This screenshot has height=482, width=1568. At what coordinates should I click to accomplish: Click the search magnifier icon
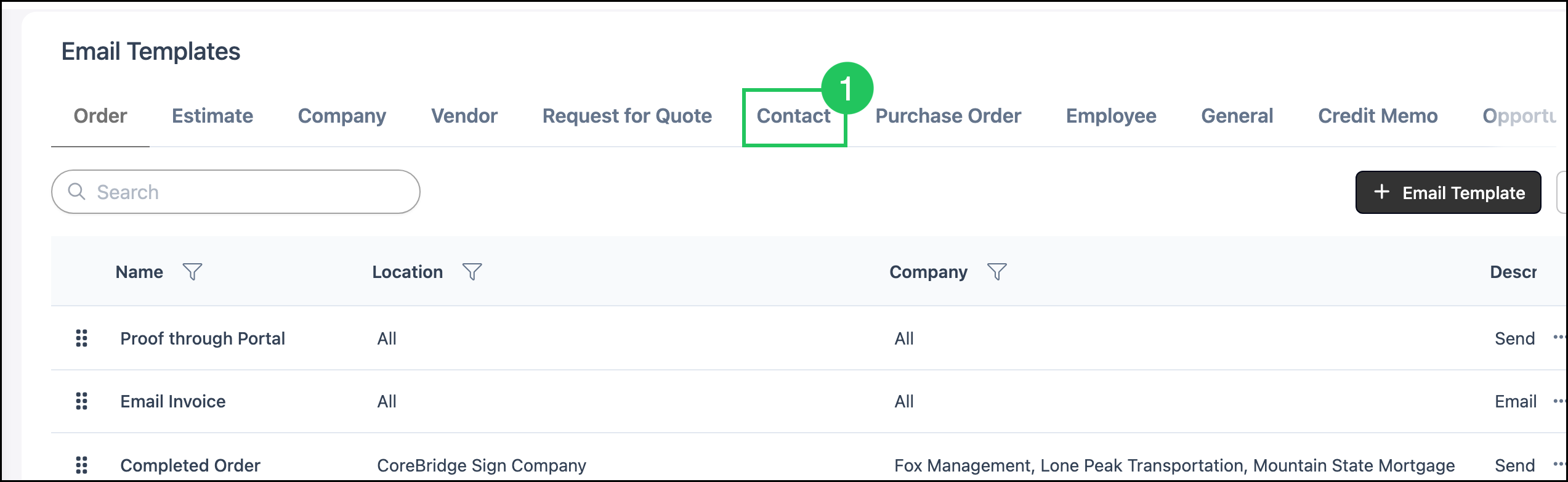(76, 192)
